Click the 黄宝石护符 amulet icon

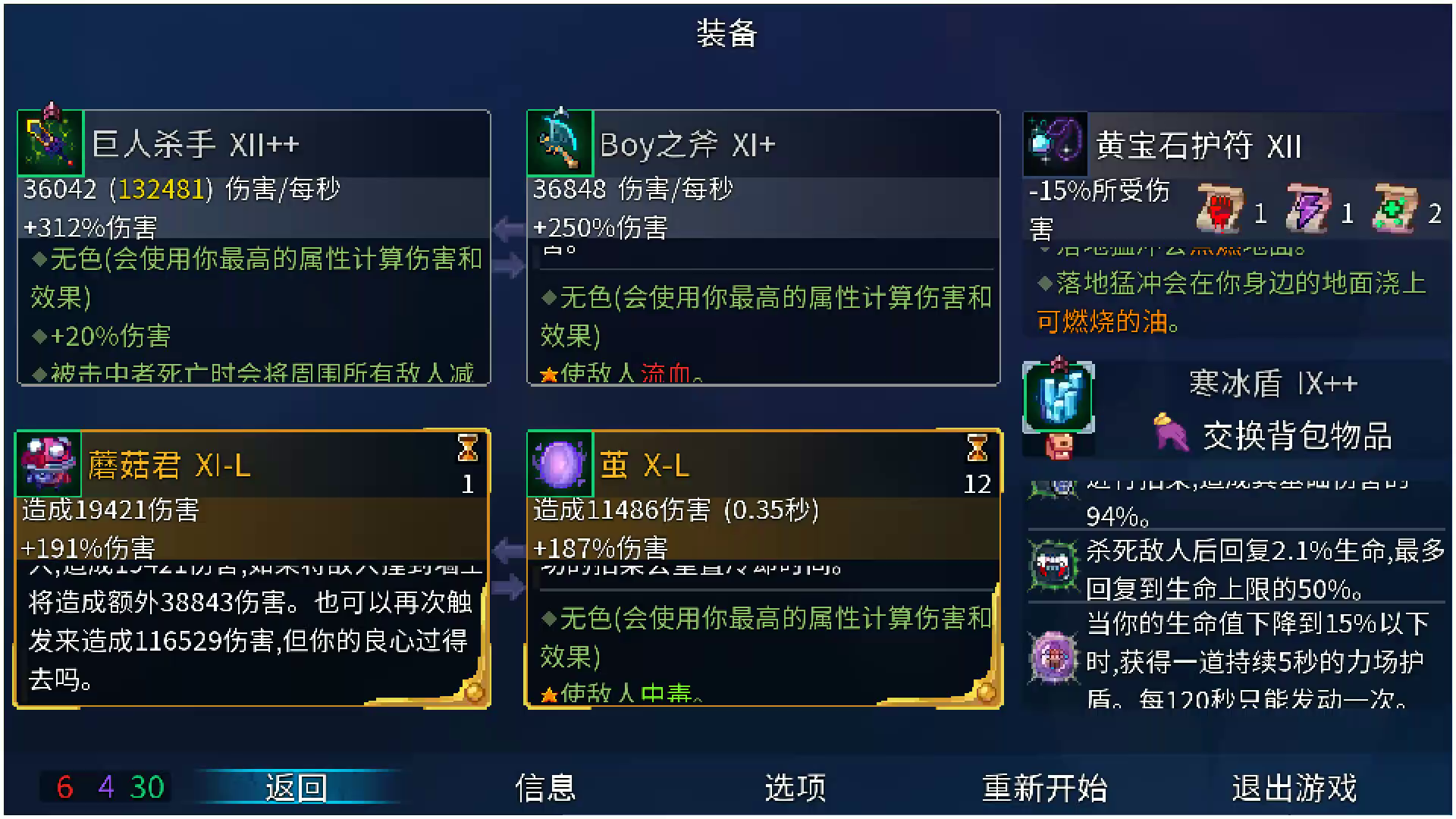pyautogui.click(x=1055, y=144)
